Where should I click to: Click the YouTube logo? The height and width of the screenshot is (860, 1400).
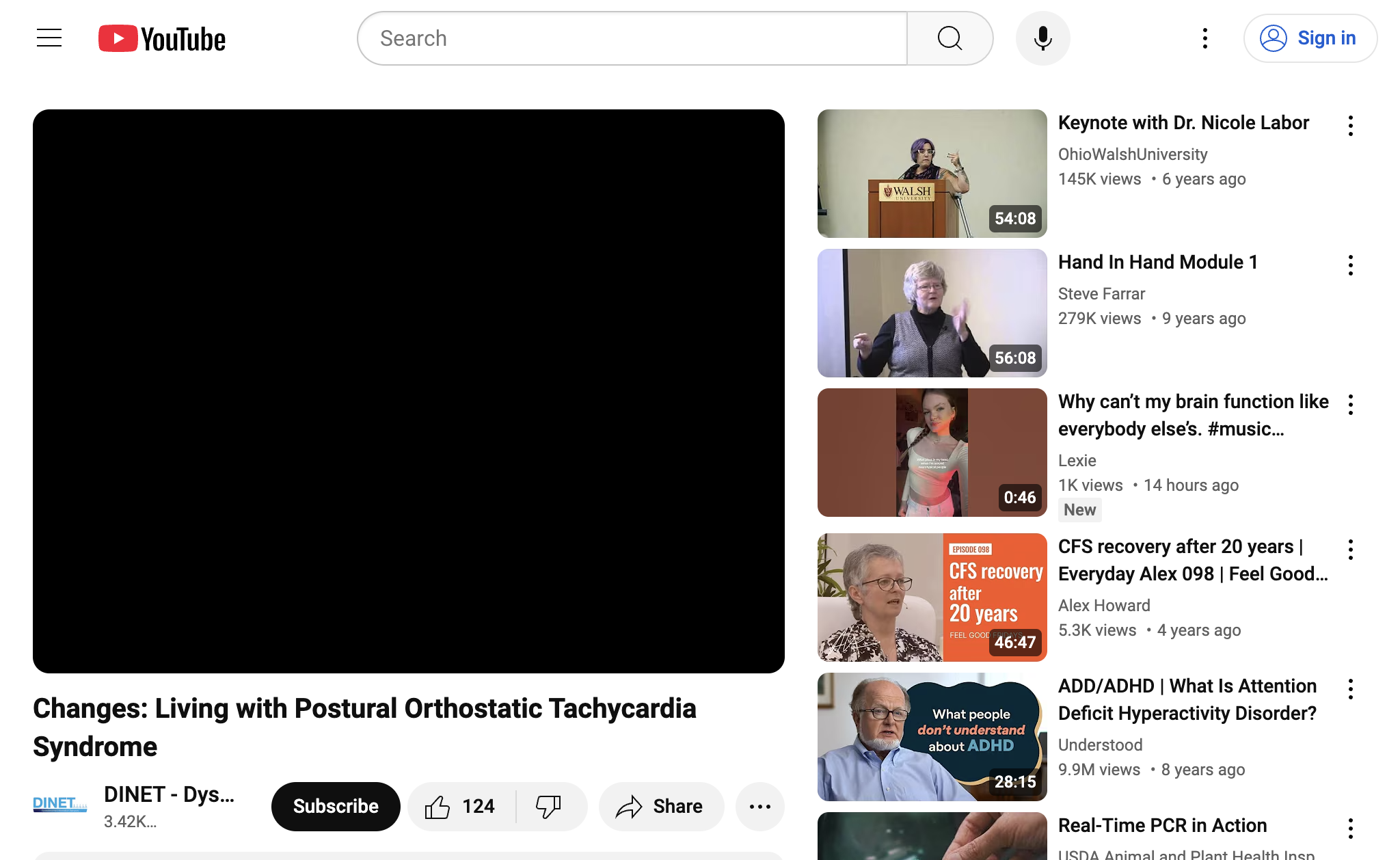[x=162, y=38]
